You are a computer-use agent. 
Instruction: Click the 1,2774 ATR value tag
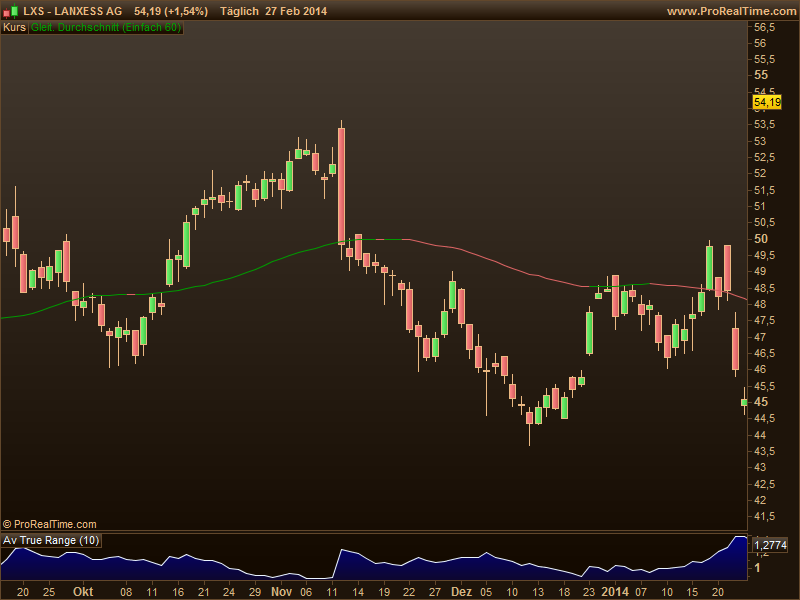tap(770, 545)
